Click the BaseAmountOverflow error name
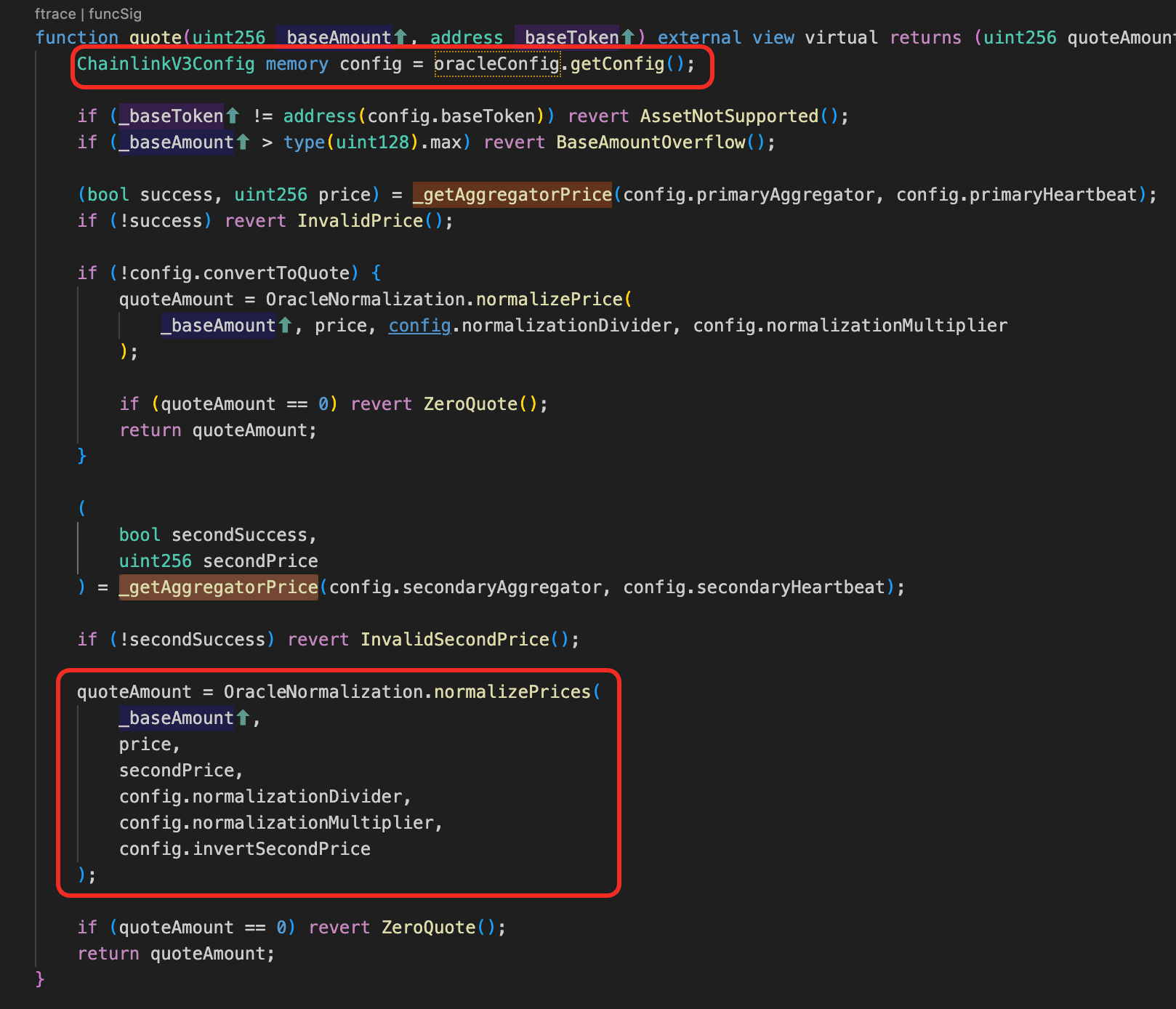The image size is (1176, 1009). [x=651, y=142]
